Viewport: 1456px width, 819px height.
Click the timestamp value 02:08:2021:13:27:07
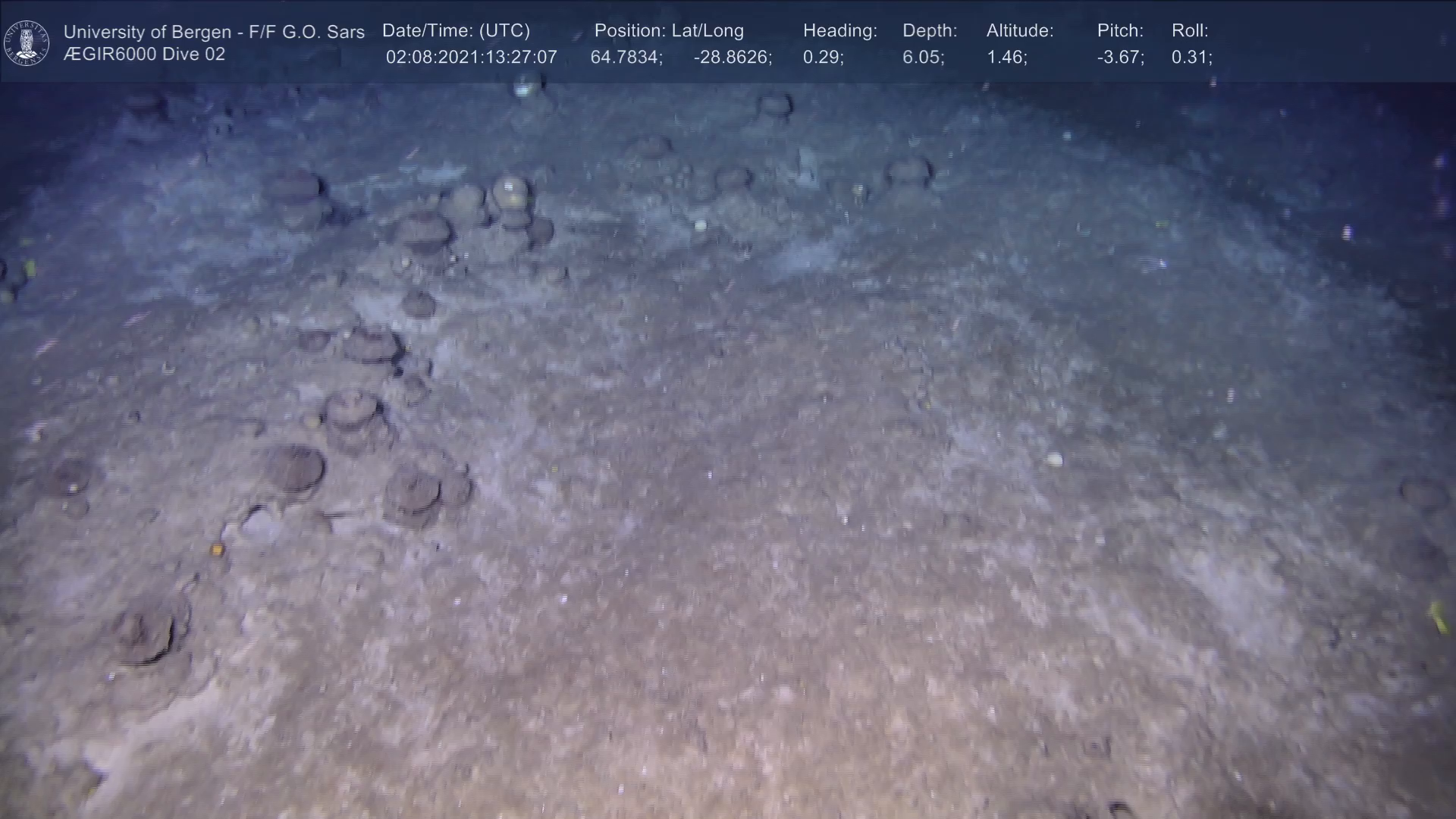tap(471, 58)
